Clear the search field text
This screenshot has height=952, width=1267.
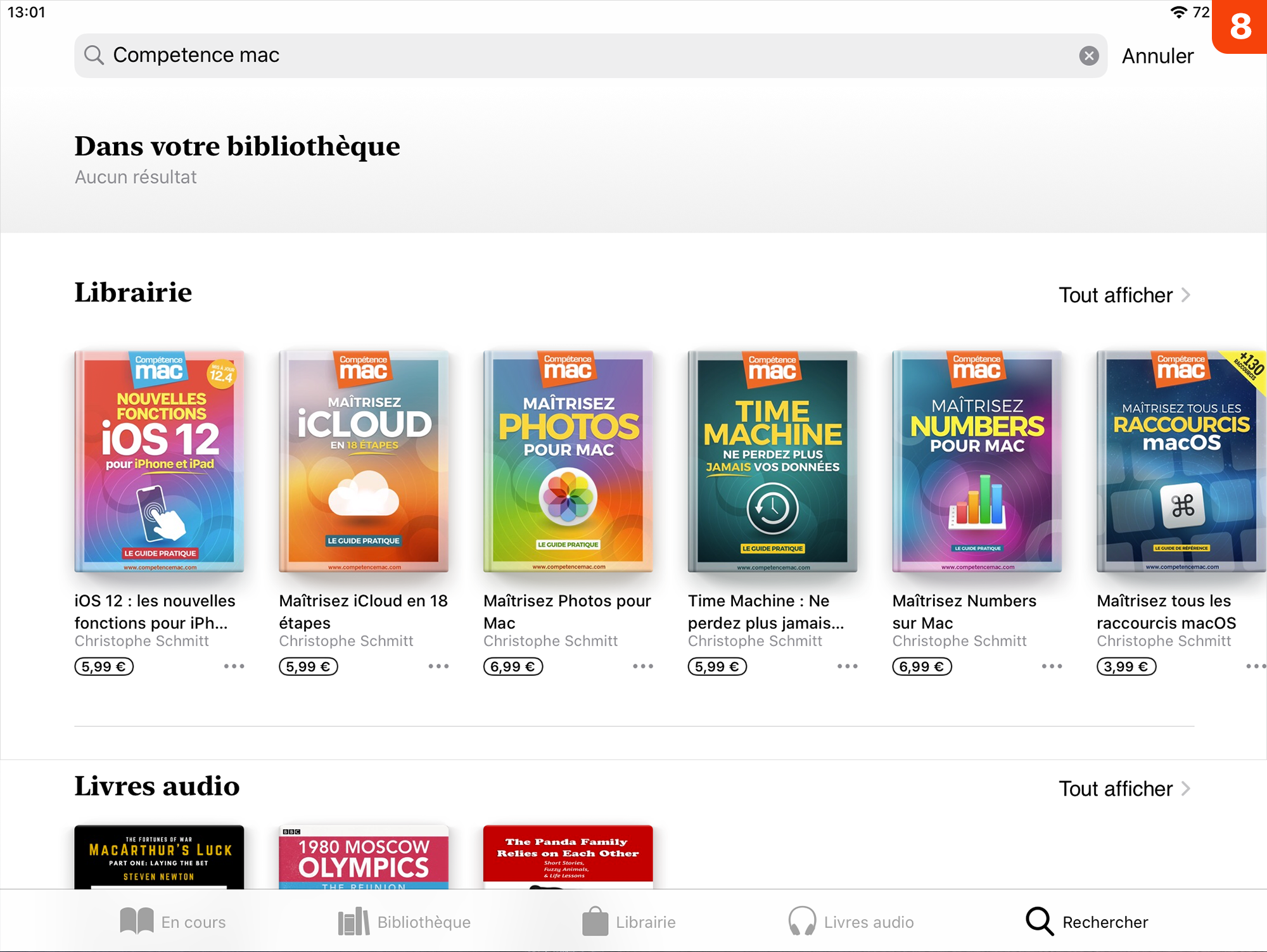pos(1088,56)
